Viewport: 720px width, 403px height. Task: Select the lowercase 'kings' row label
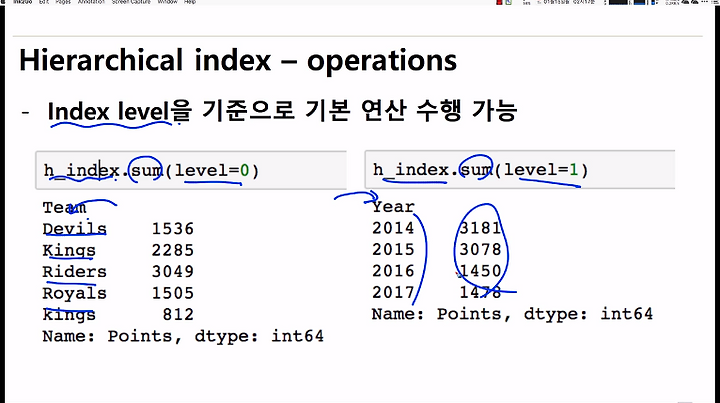69,315
